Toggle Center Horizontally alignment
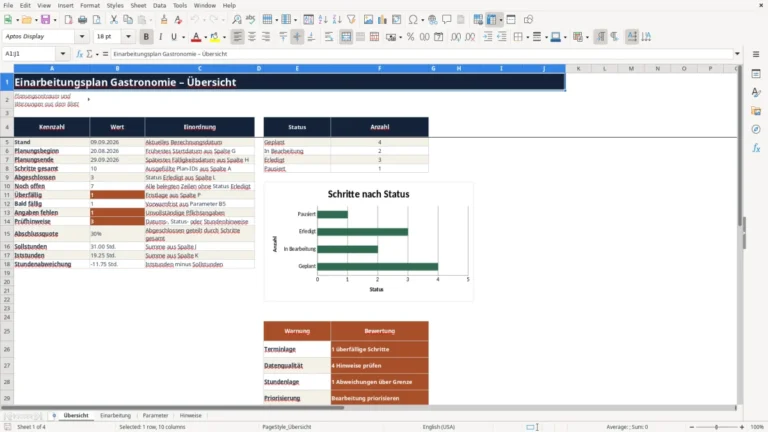Image resolution: width=768 pixels, height=432 pixels. [252, 37]
